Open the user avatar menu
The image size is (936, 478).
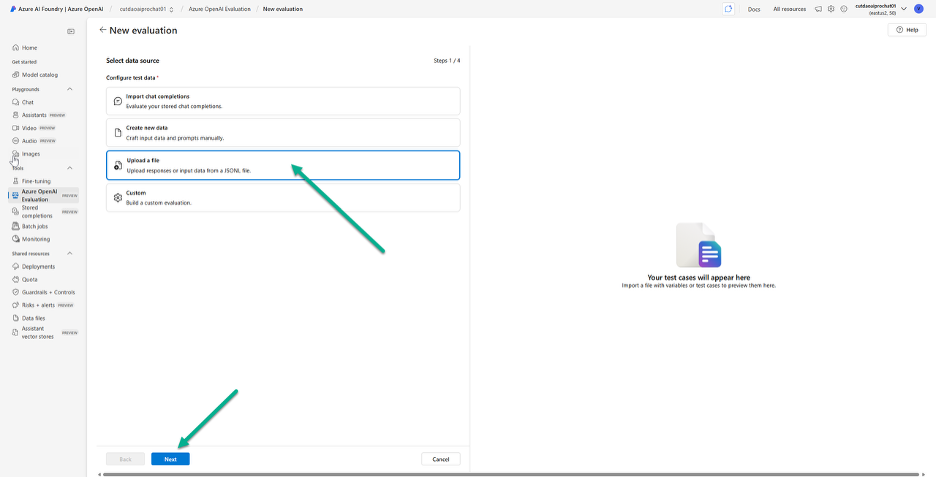pos(919,9)
